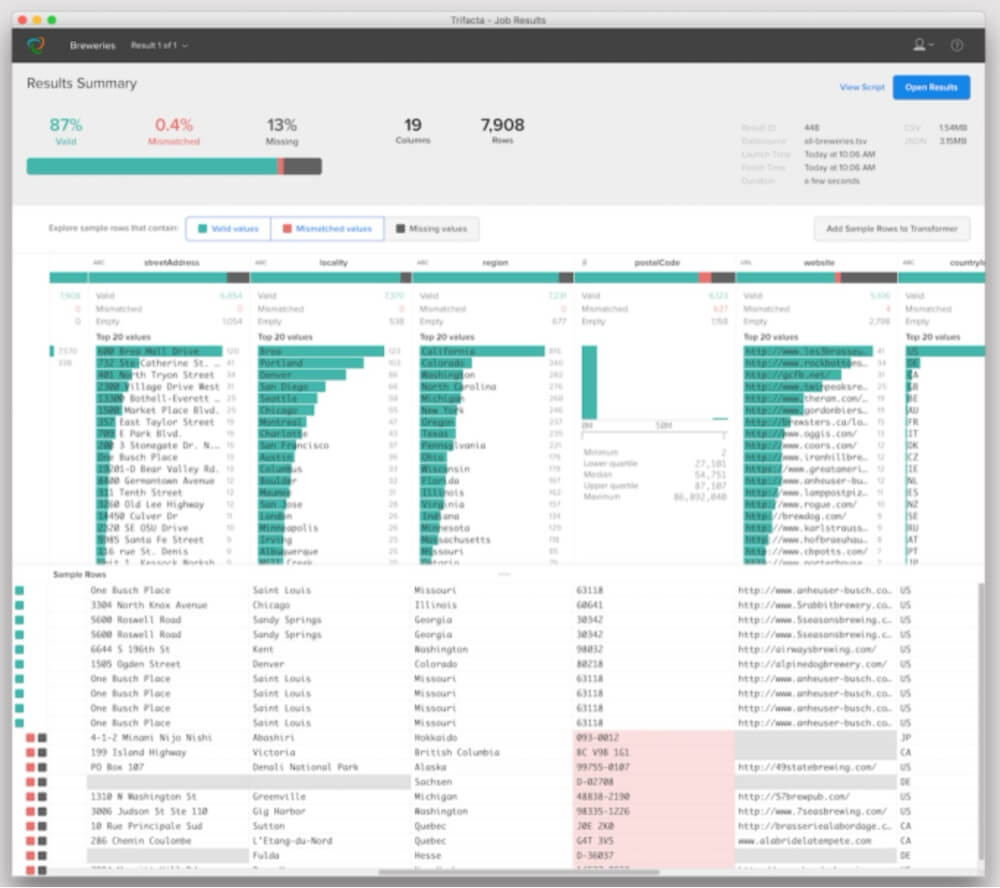This screenshot has height=888, width=1000.
Task: Click the website URL type icon
Action: tap(746, 263)
